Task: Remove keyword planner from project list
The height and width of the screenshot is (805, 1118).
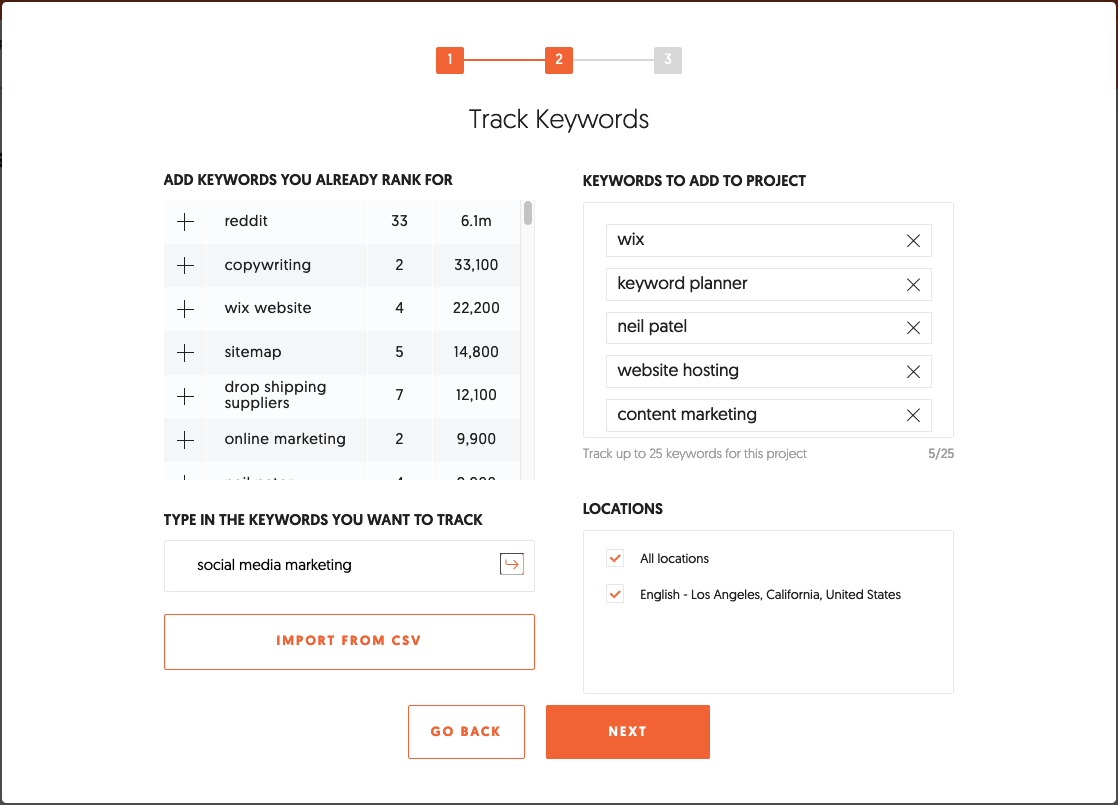Action: [913, 284]
